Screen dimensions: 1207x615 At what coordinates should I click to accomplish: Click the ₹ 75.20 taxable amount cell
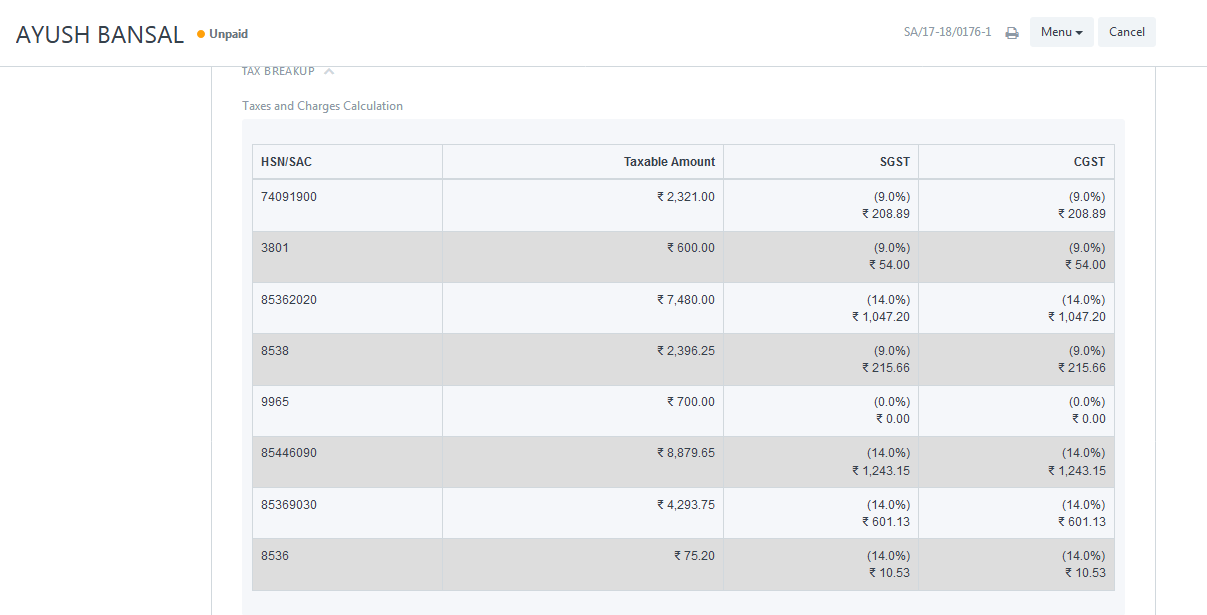[583, 564]
